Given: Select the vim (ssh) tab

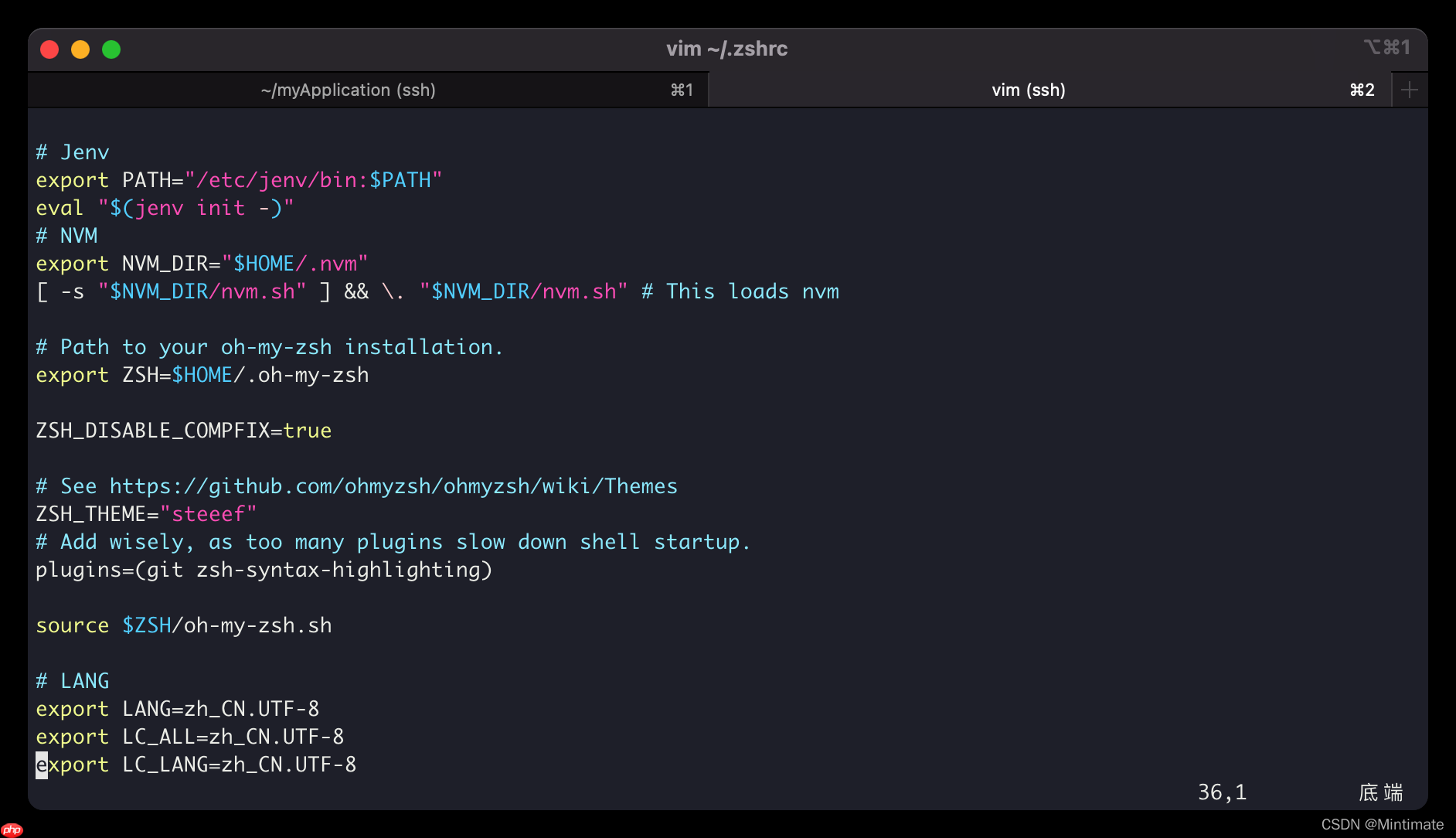Looking at the screenshot, I should [x=1028, y=90].
